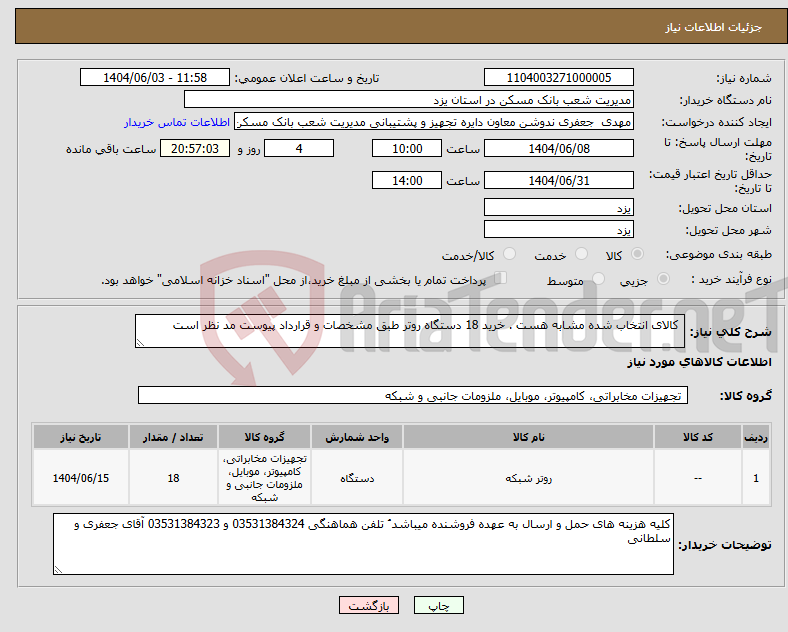Click the delivery city یزد field
Image resolution: width=788 pixels, height=632 pixels.
[x=559, y=229]
